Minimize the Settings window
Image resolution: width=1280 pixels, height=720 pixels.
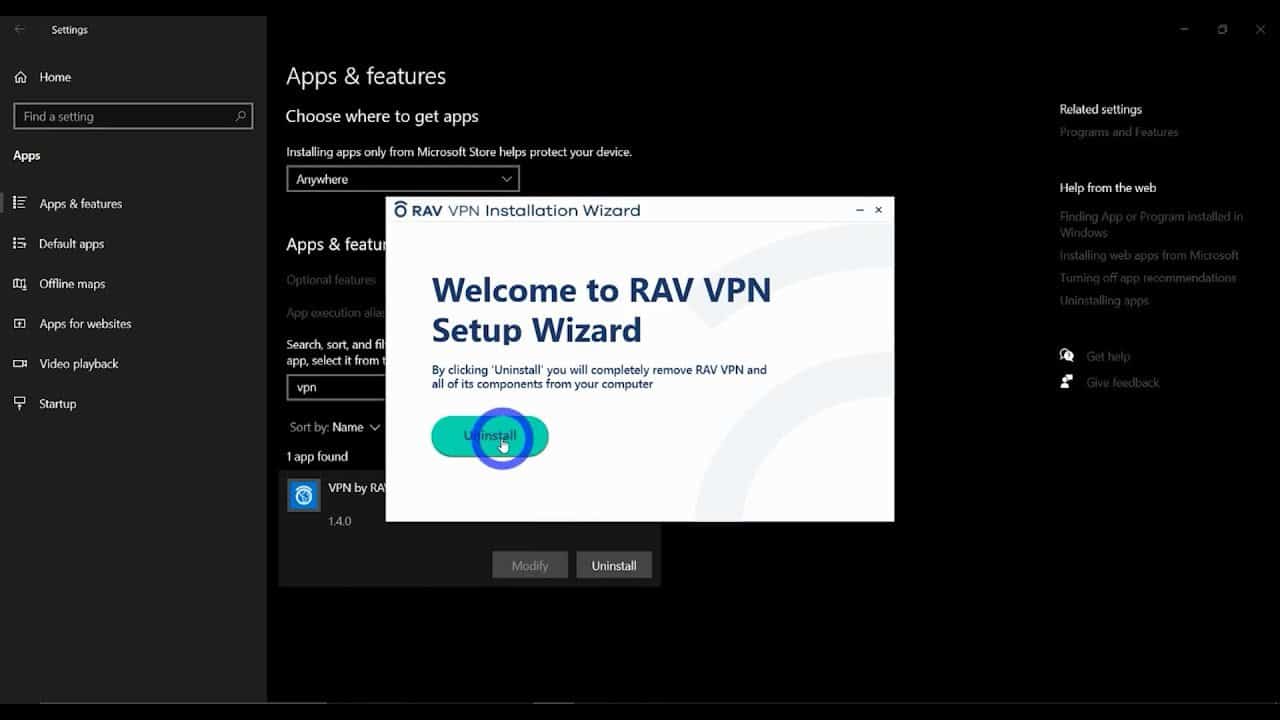(1184, 30)
